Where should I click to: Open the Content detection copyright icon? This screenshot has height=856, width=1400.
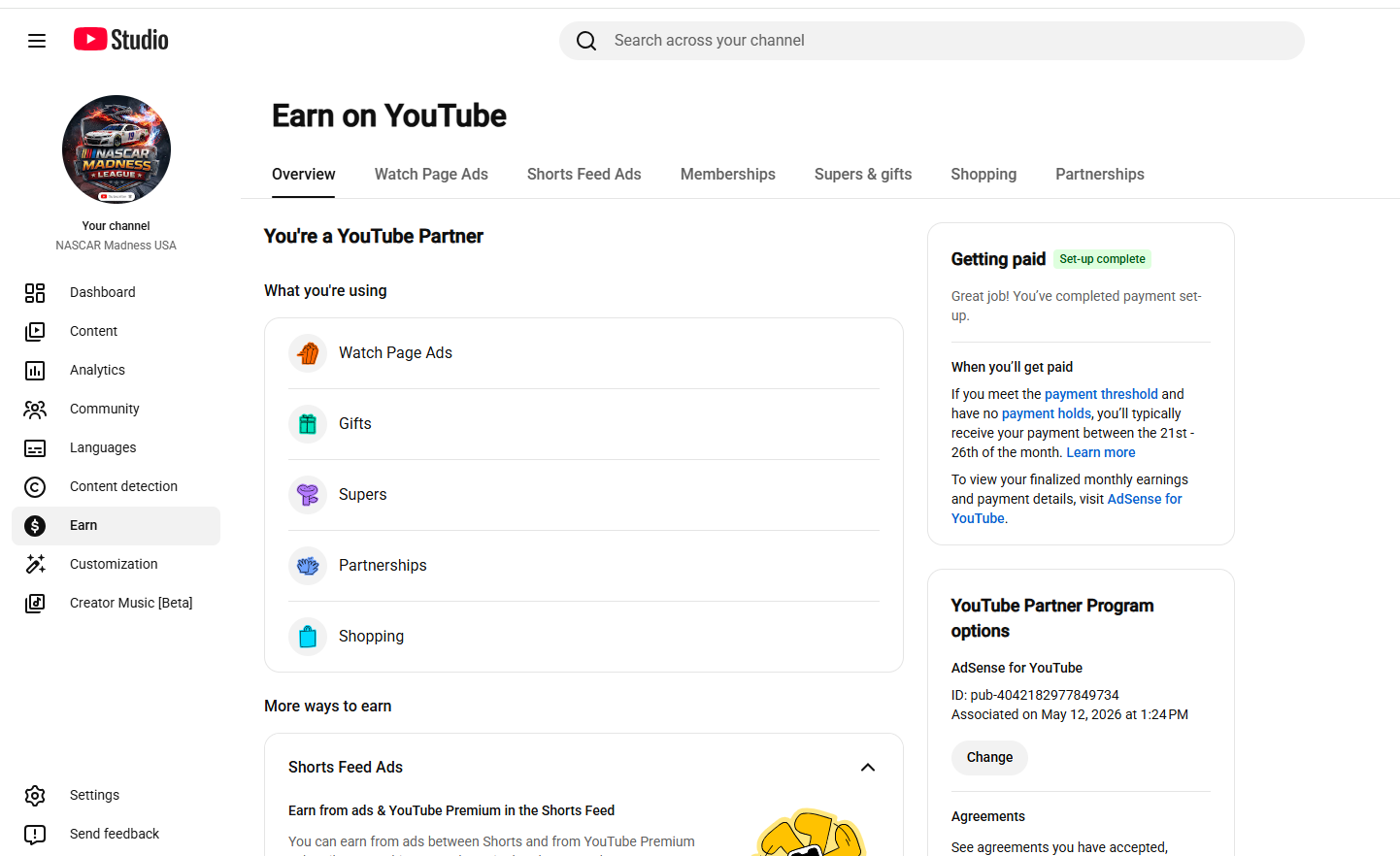(x=35, y=487)
